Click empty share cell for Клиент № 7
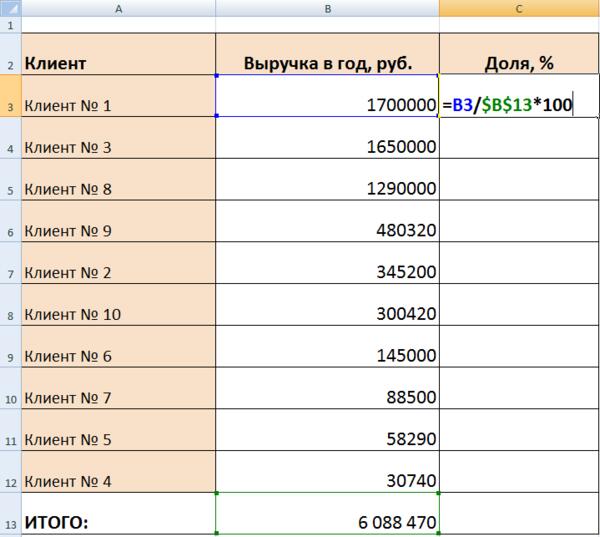Screen dimensions: 600x537 coord(519,388)
